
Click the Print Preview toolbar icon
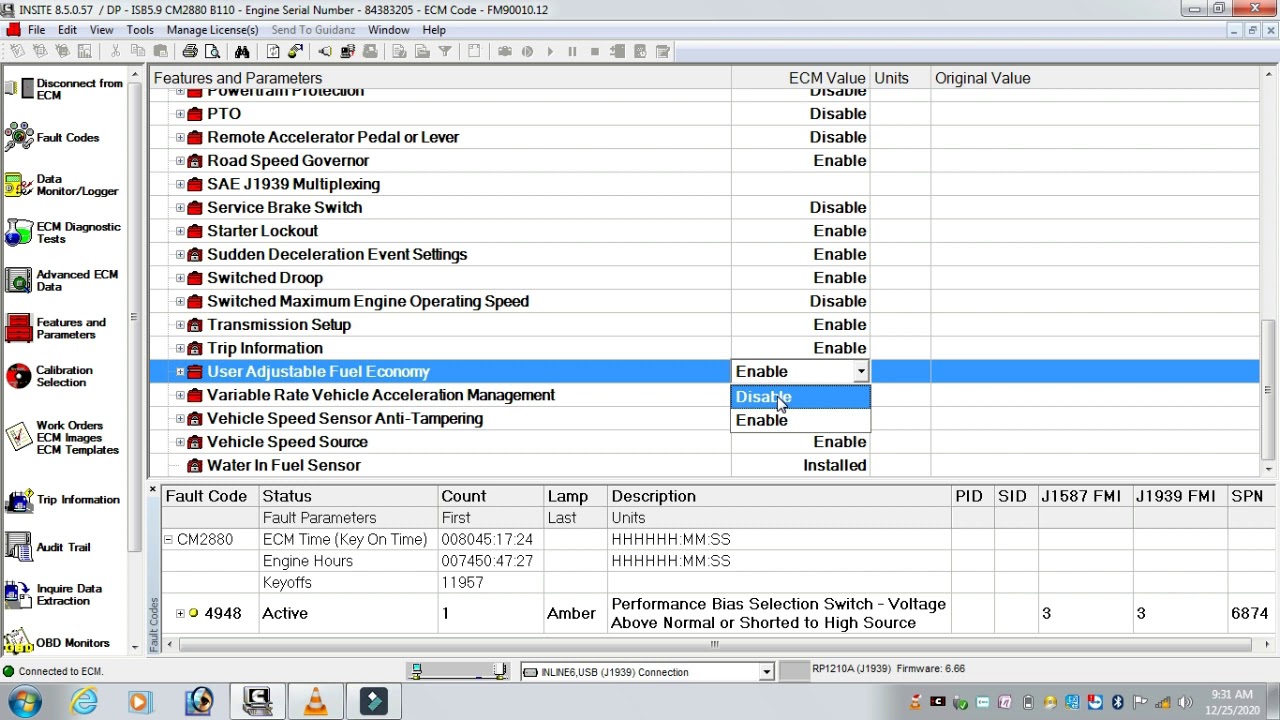pos(212,51)
